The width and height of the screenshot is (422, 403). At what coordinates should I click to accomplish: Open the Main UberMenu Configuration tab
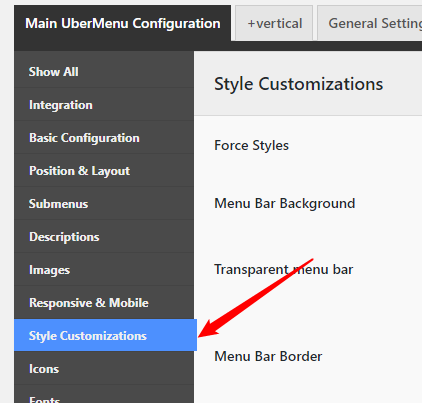[122, 23]
